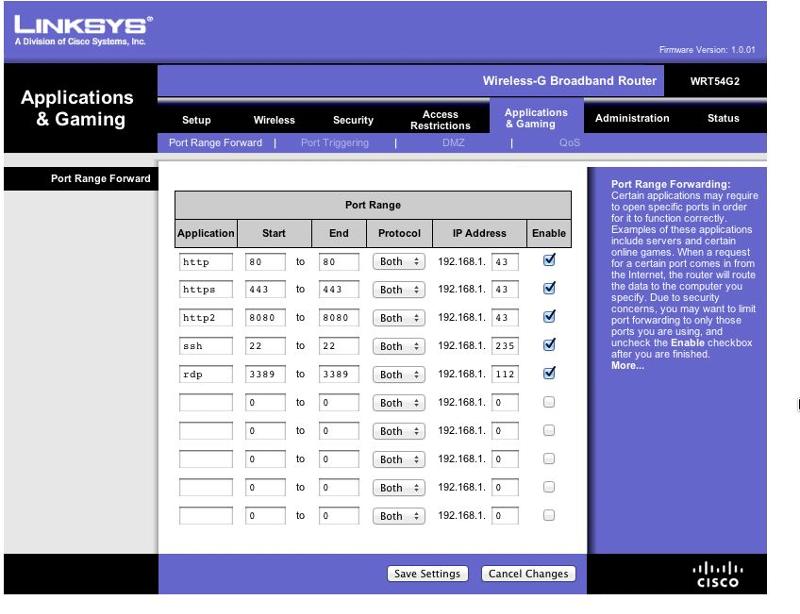
Task: Open Protocol dropdown for http row
Action: pos(398,262)
